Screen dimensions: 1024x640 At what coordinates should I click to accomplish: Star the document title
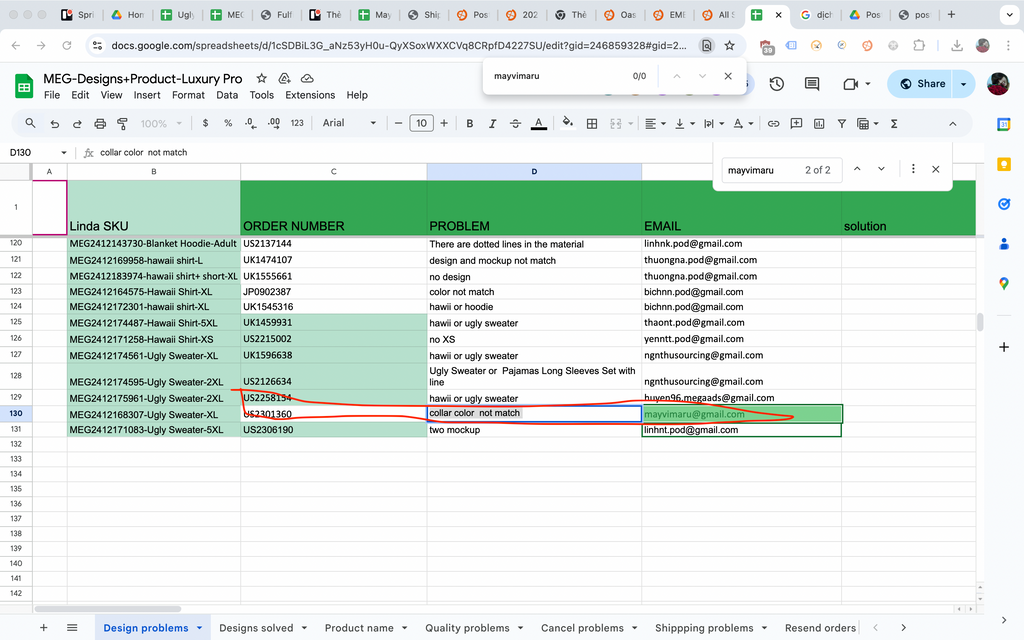coord(261,78)
